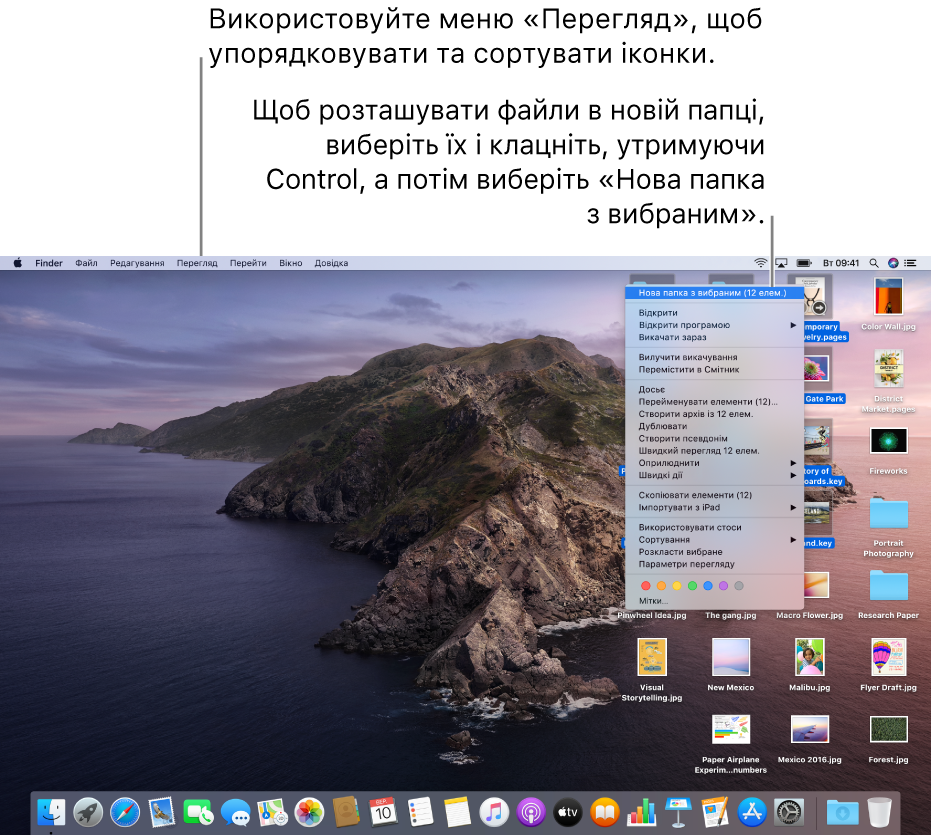This screenshot has width=931, height=835.
Task: Click the Wi-Fi status icon
Action: click(760, 262)
